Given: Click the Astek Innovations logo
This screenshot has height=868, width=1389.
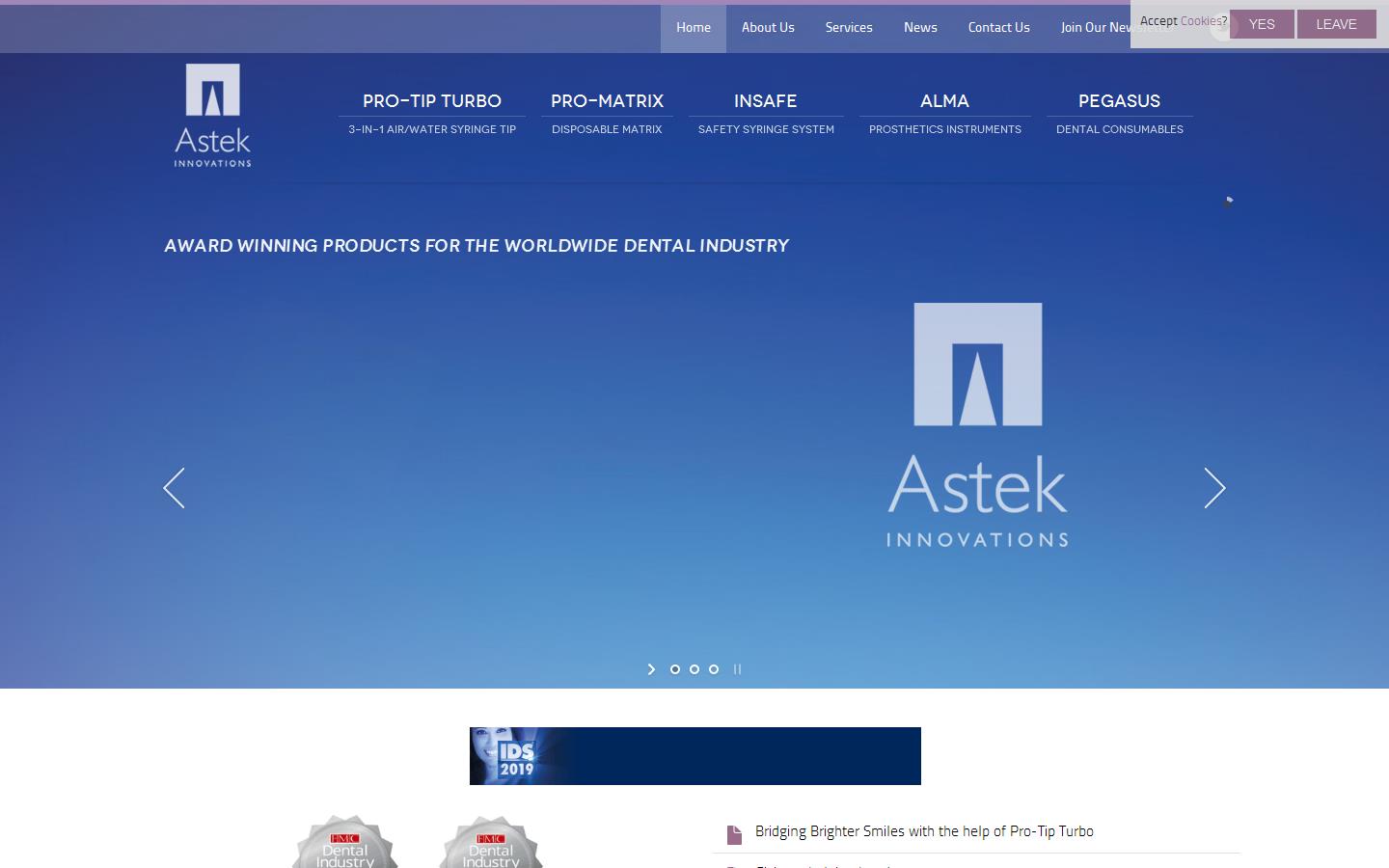Looking at the screenshot, I should 211,114.
